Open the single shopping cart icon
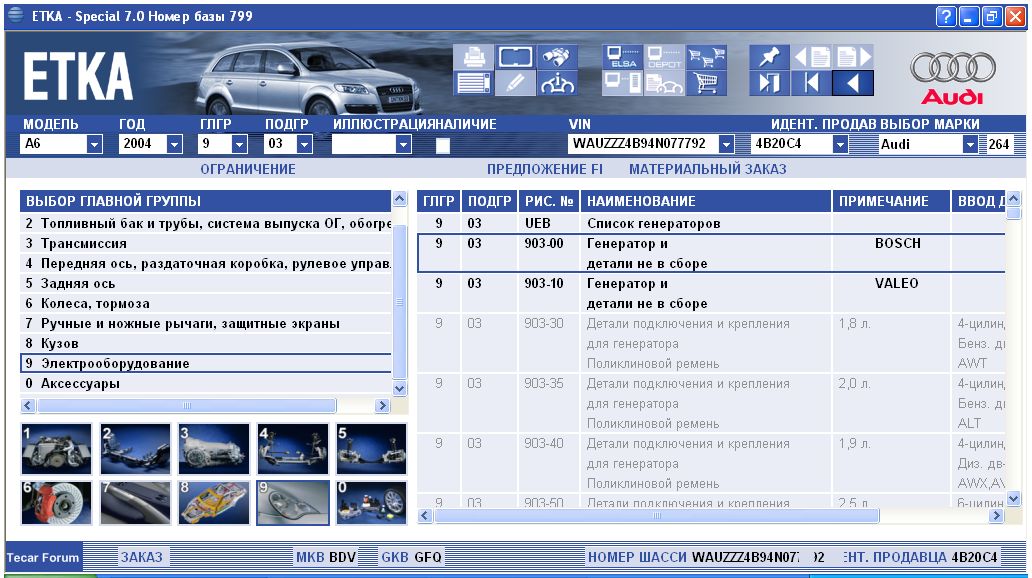The height and width of the screenshot is (578, 1032). click(x=706, y=84)
